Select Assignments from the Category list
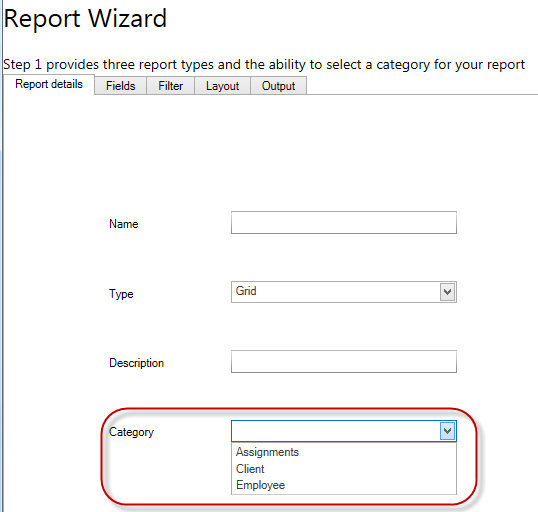Screen dimensions: 538x512 coord(344,452)
